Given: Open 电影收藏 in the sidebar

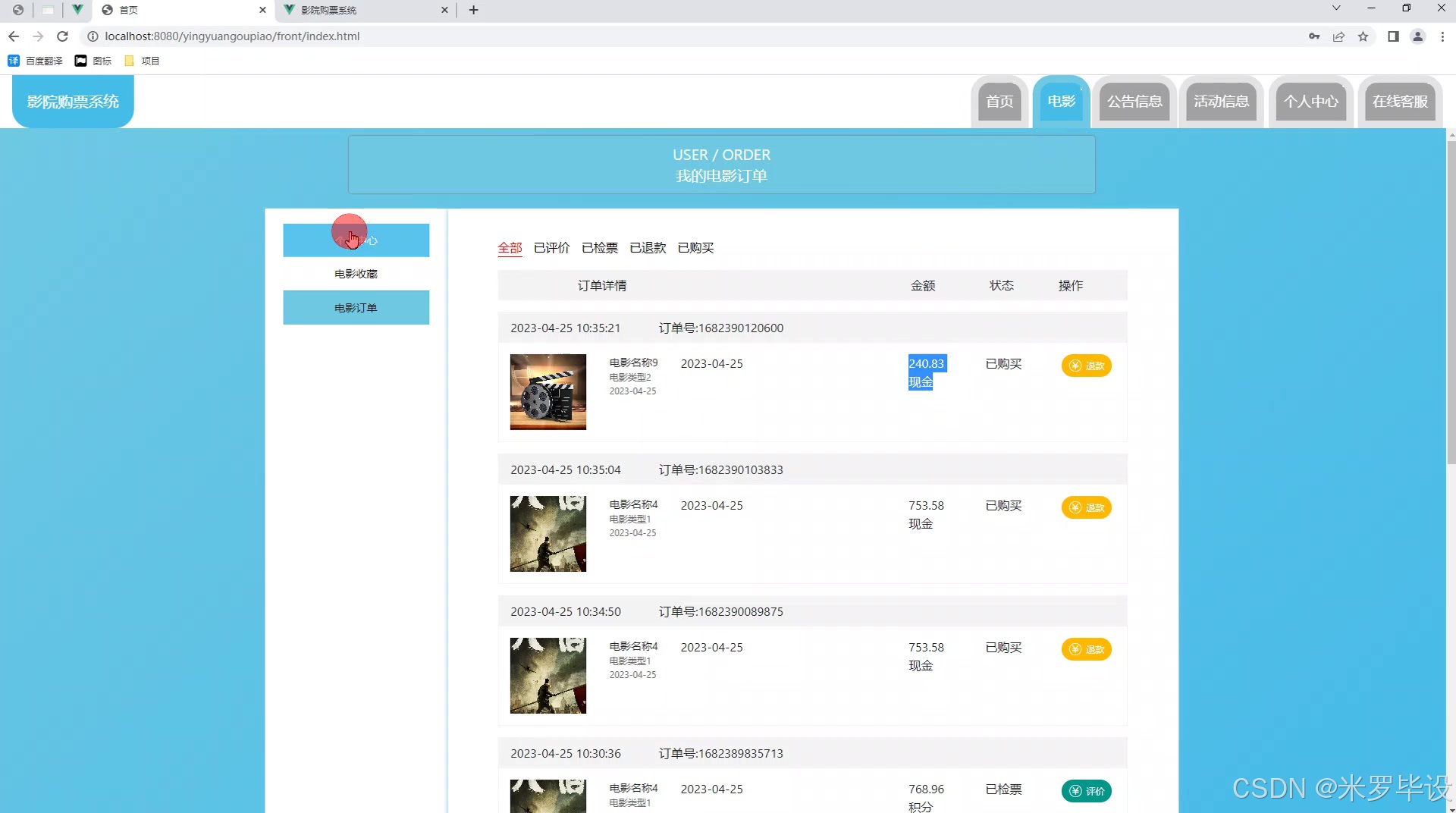Looking at the screenshot, I should 356,274.
